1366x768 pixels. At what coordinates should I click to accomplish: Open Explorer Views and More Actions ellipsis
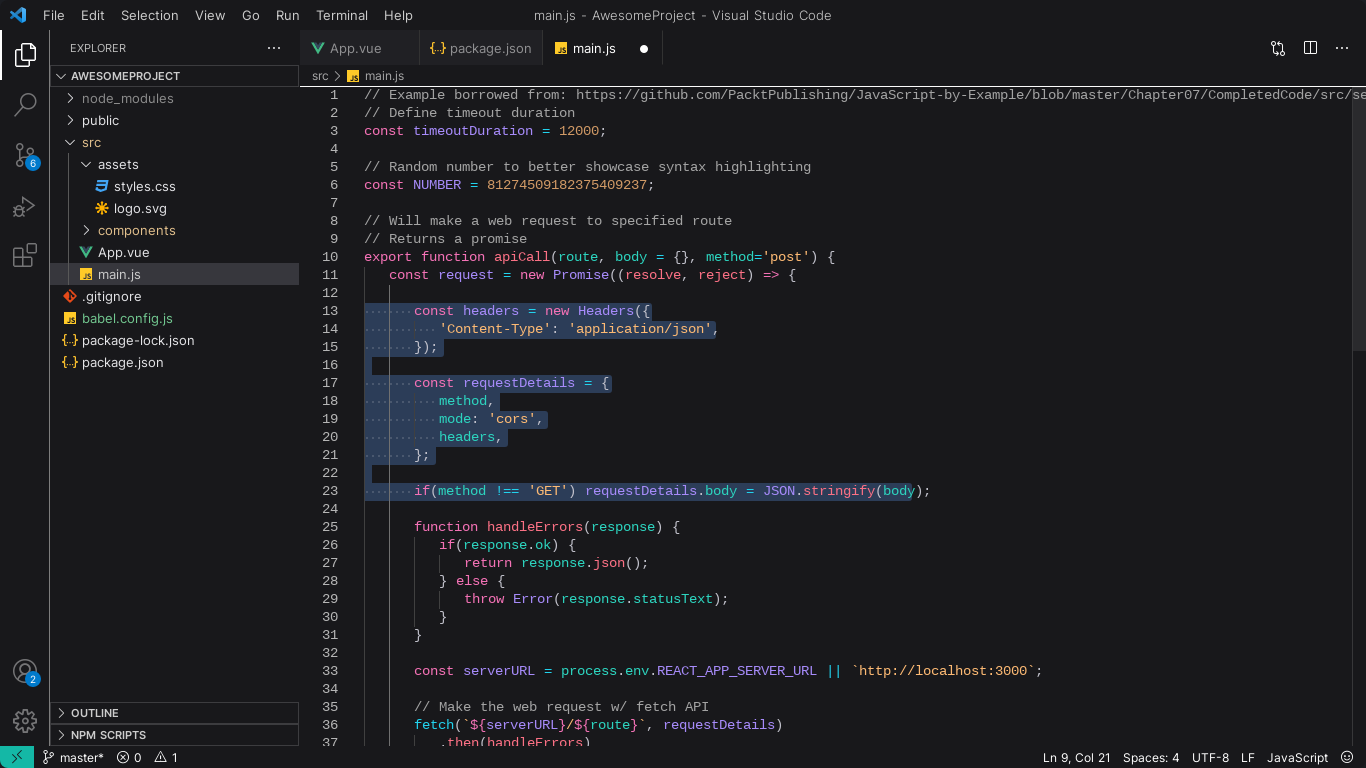[x=274, y=48]
